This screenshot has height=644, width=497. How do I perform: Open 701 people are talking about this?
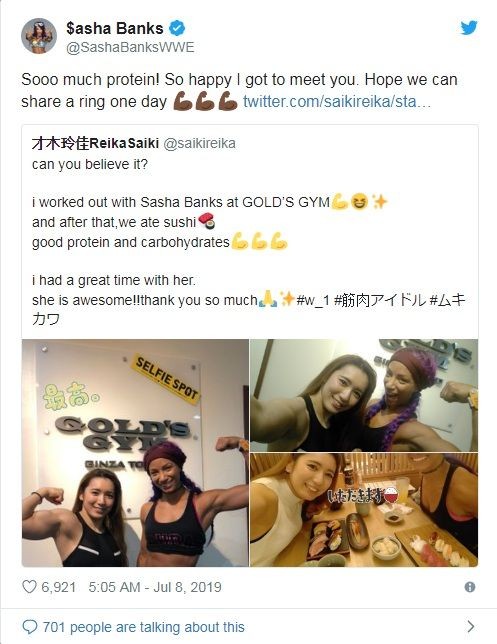tap(143, 627)
